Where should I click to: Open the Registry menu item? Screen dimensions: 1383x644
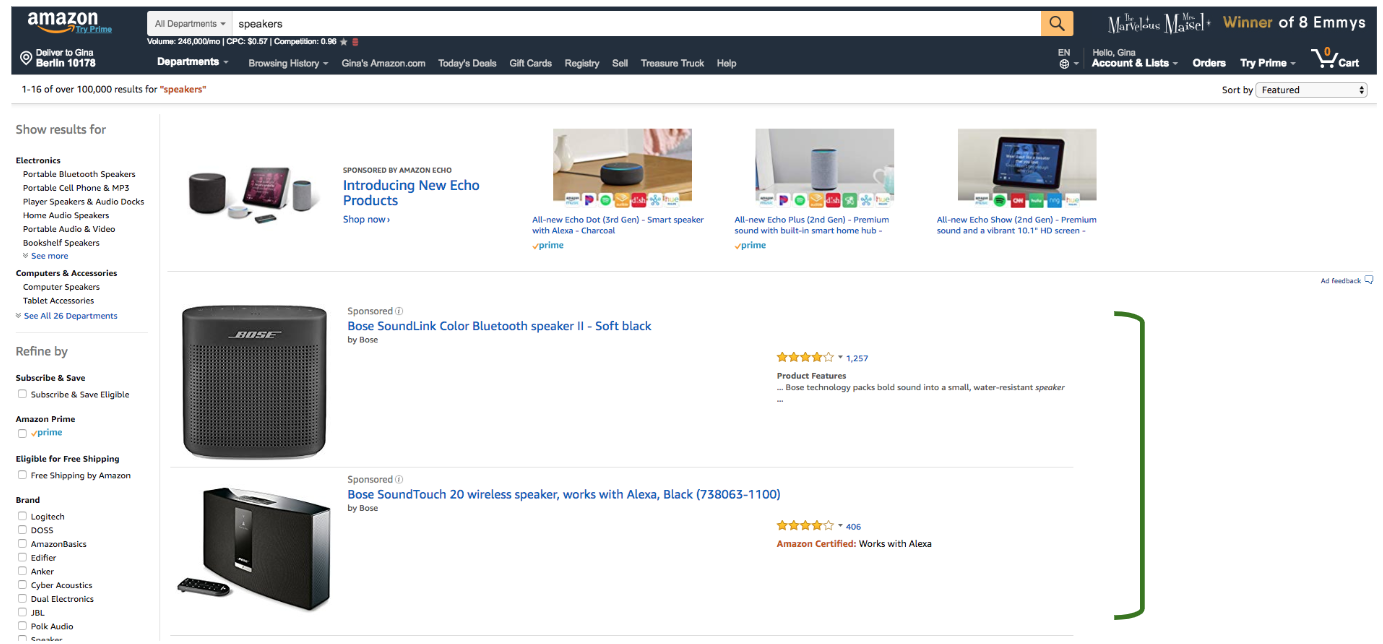(582, 63)
